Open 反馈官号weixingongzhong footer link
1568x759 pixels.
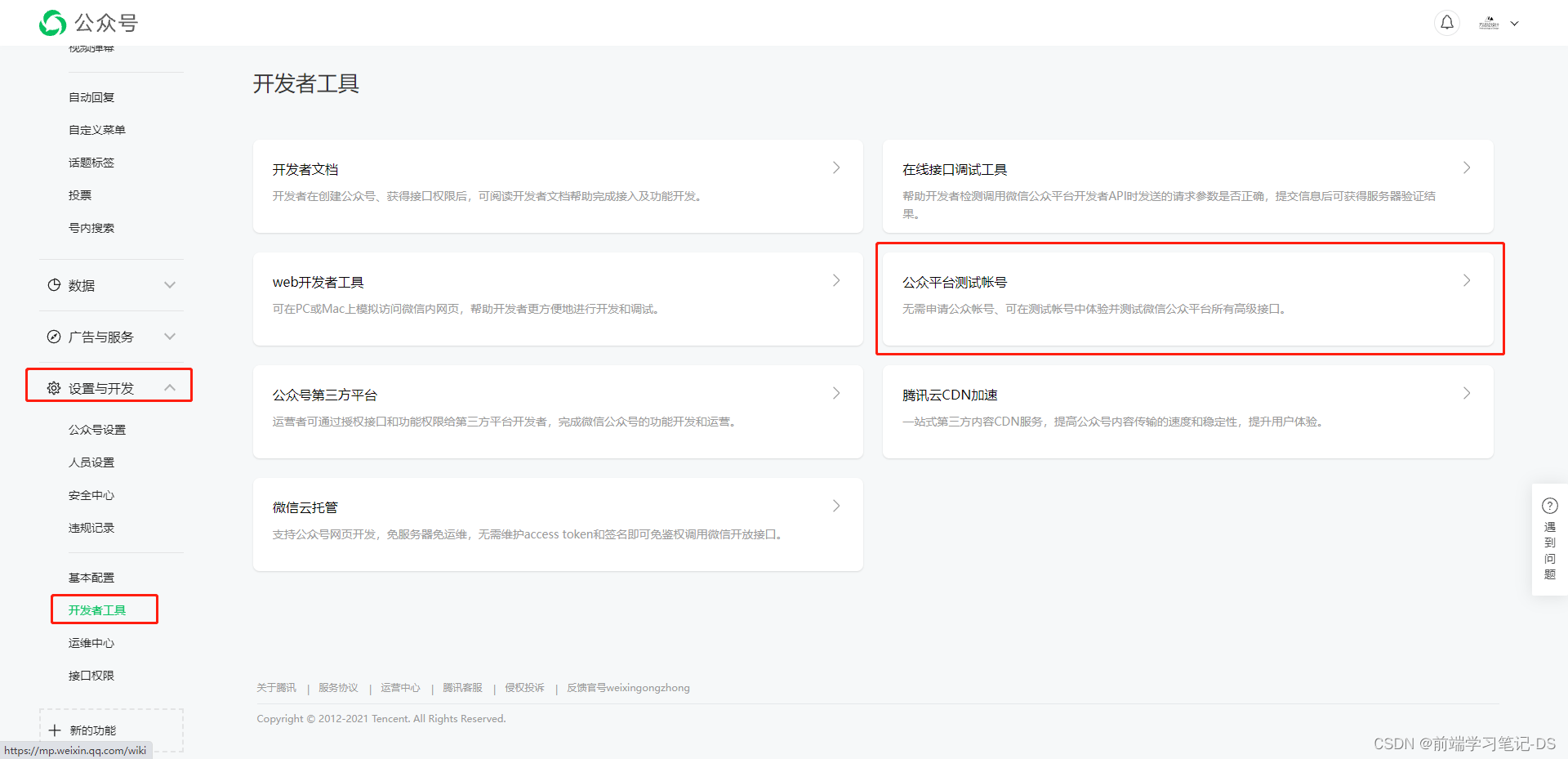[x=629, y=688]
